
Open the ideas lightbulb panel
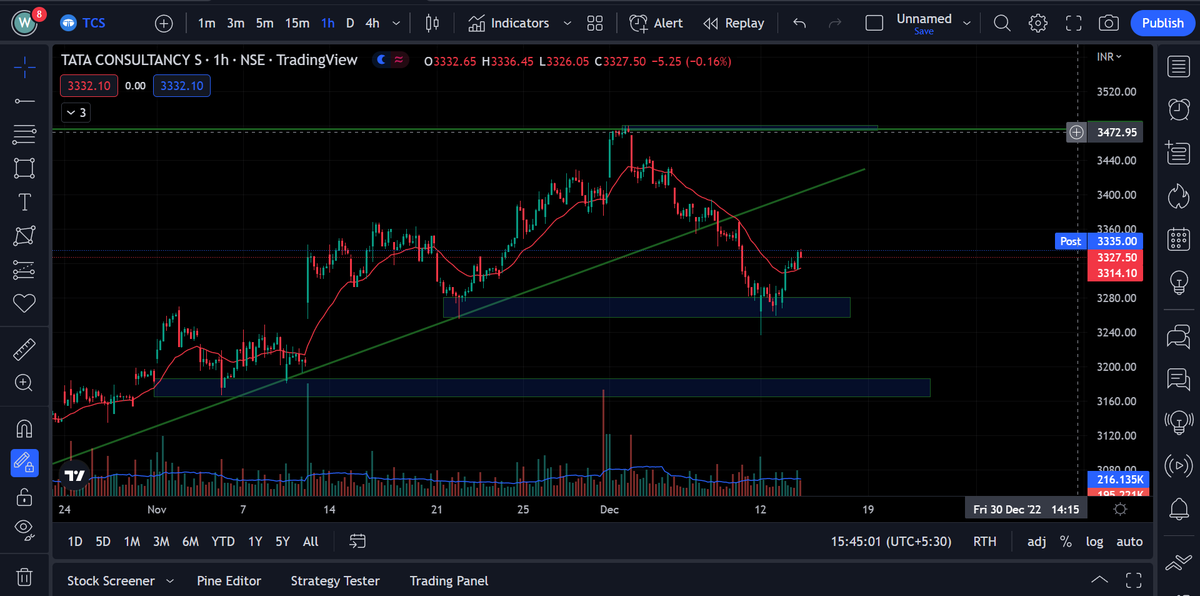coord(1178,282)
